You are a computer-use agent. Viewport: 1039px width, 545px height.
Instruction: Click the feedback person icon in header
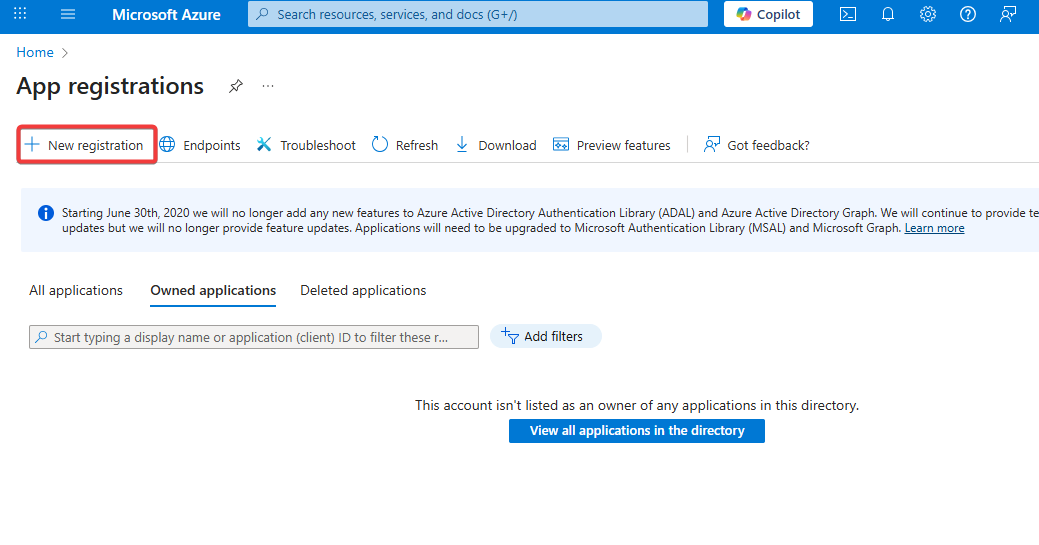1008,14
